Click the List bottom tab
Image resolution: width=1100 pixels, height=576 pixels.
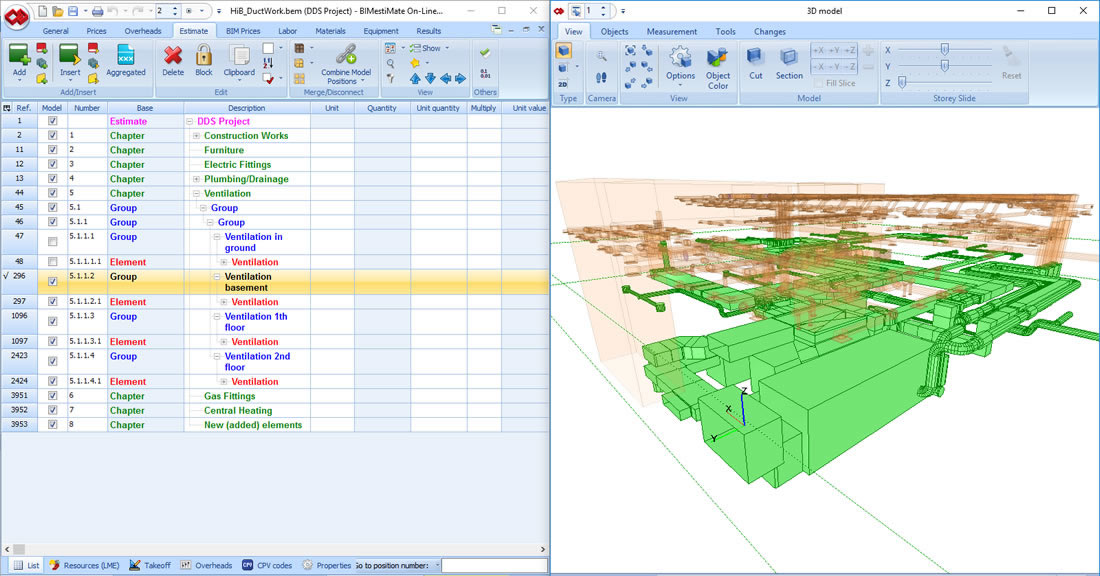point(27,565)
